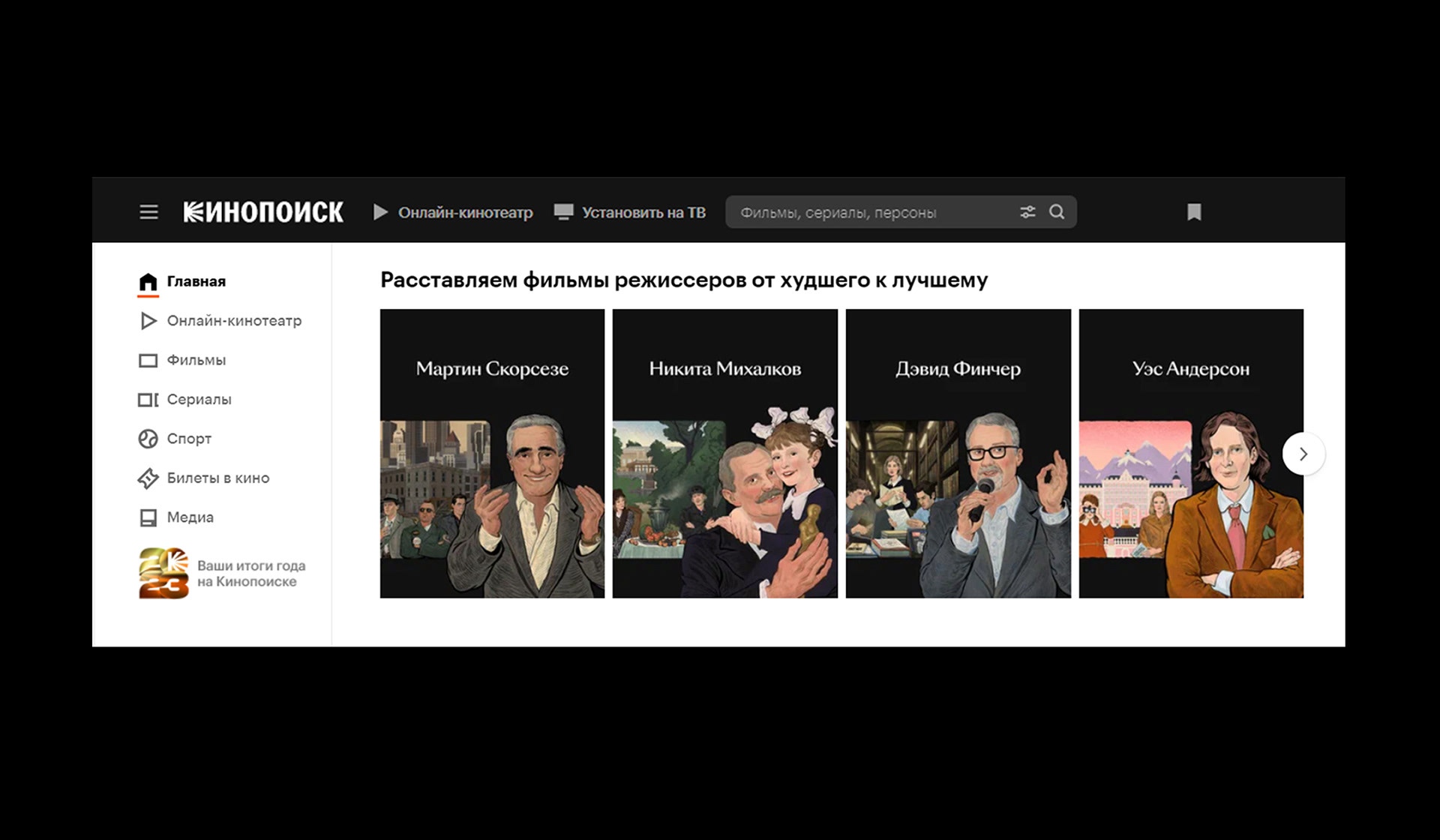
Task: Open the bookmark icon in header
Action: [x=1194, y=212]
